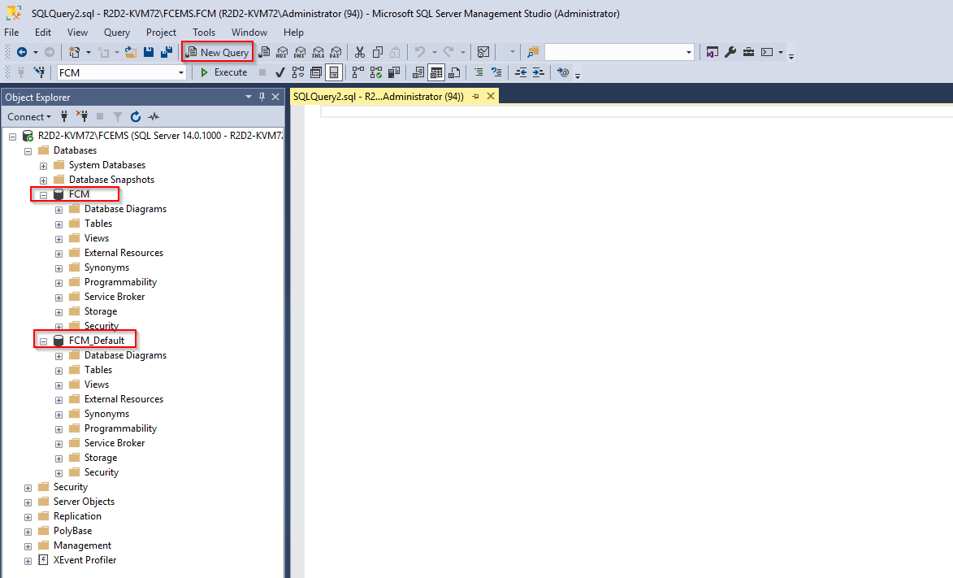
Task: Click the Comment Out Selected Lines icon
Action: tap(478, 72)
